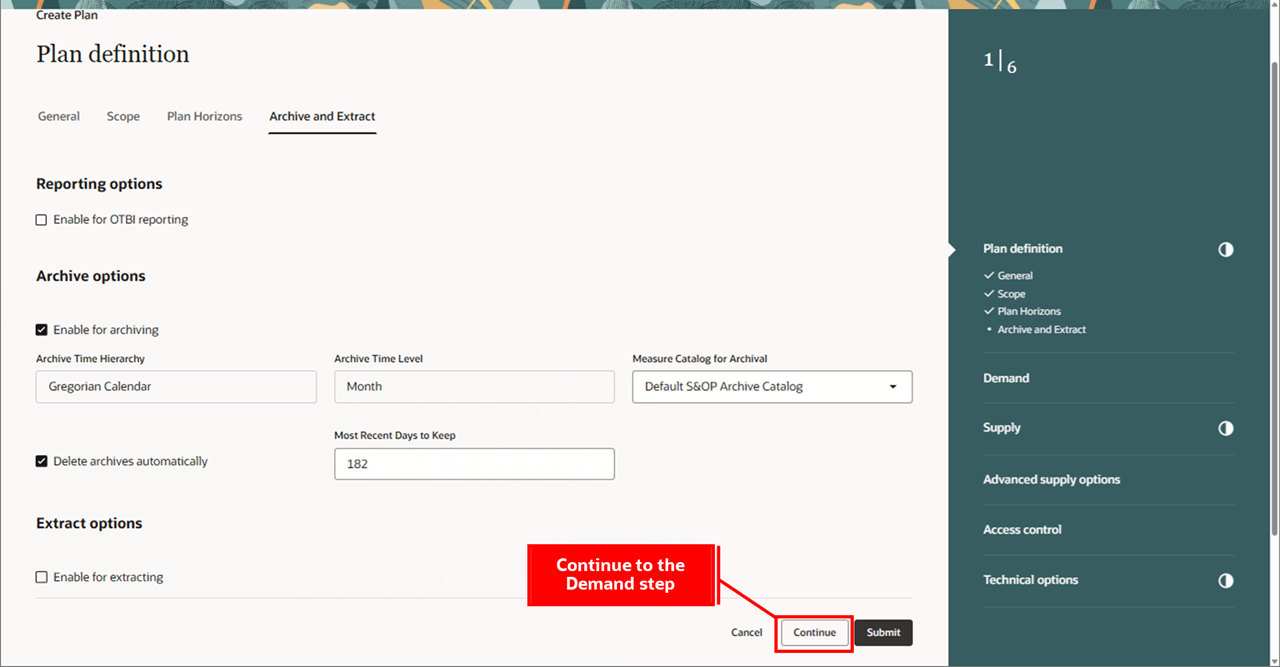1280x667 pixels.
Task: Cancel plan creation
Action: [746, 633]
